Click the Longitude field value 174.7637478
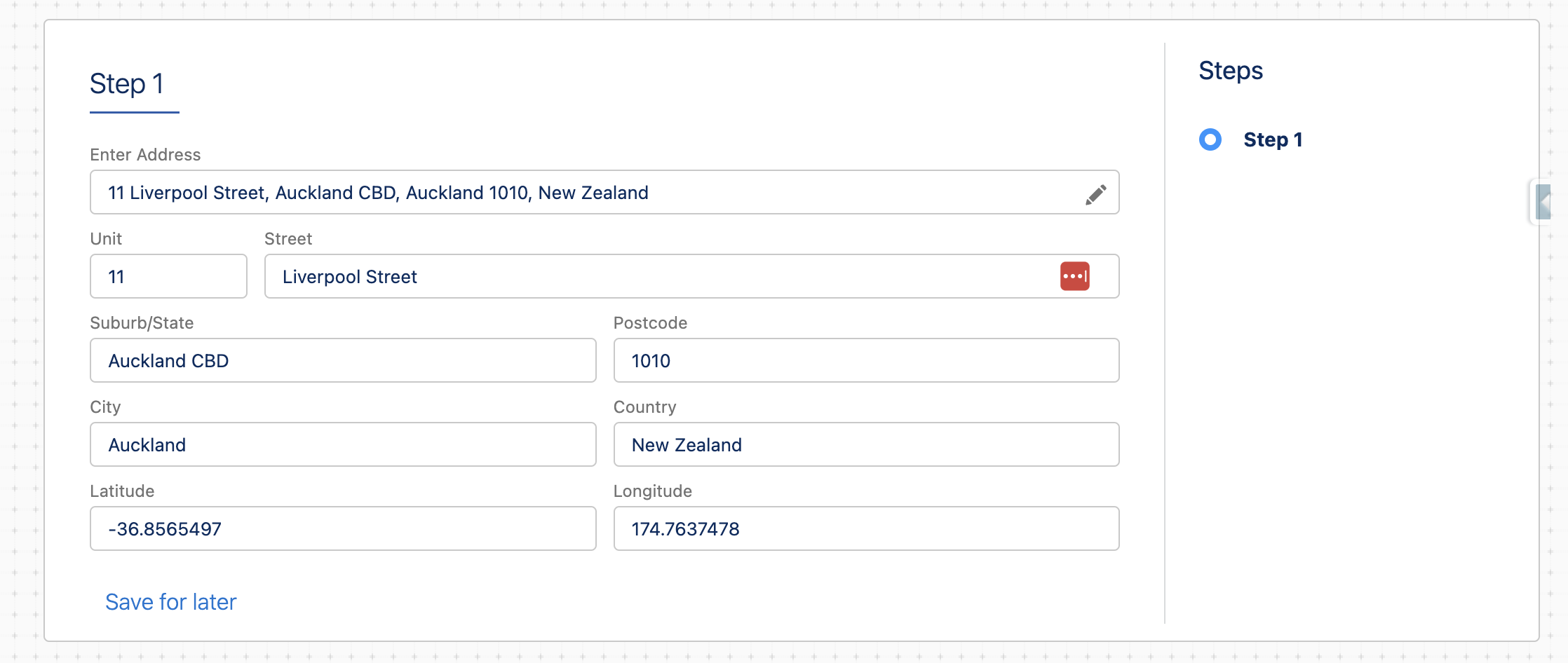 click(866, 528)
